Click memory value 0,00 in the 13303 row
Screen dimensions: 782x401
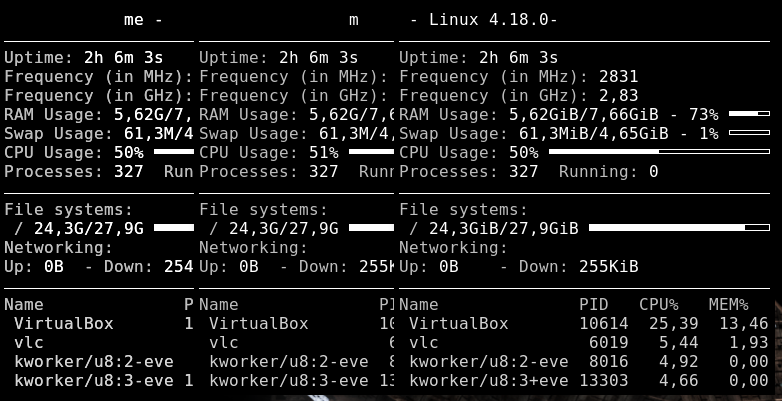[x=749, y=380]
